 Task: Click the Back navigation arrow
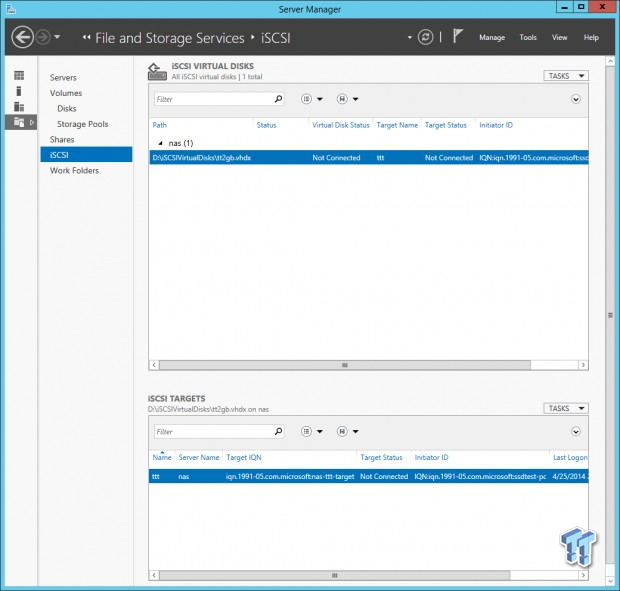[x=22, y=38]
